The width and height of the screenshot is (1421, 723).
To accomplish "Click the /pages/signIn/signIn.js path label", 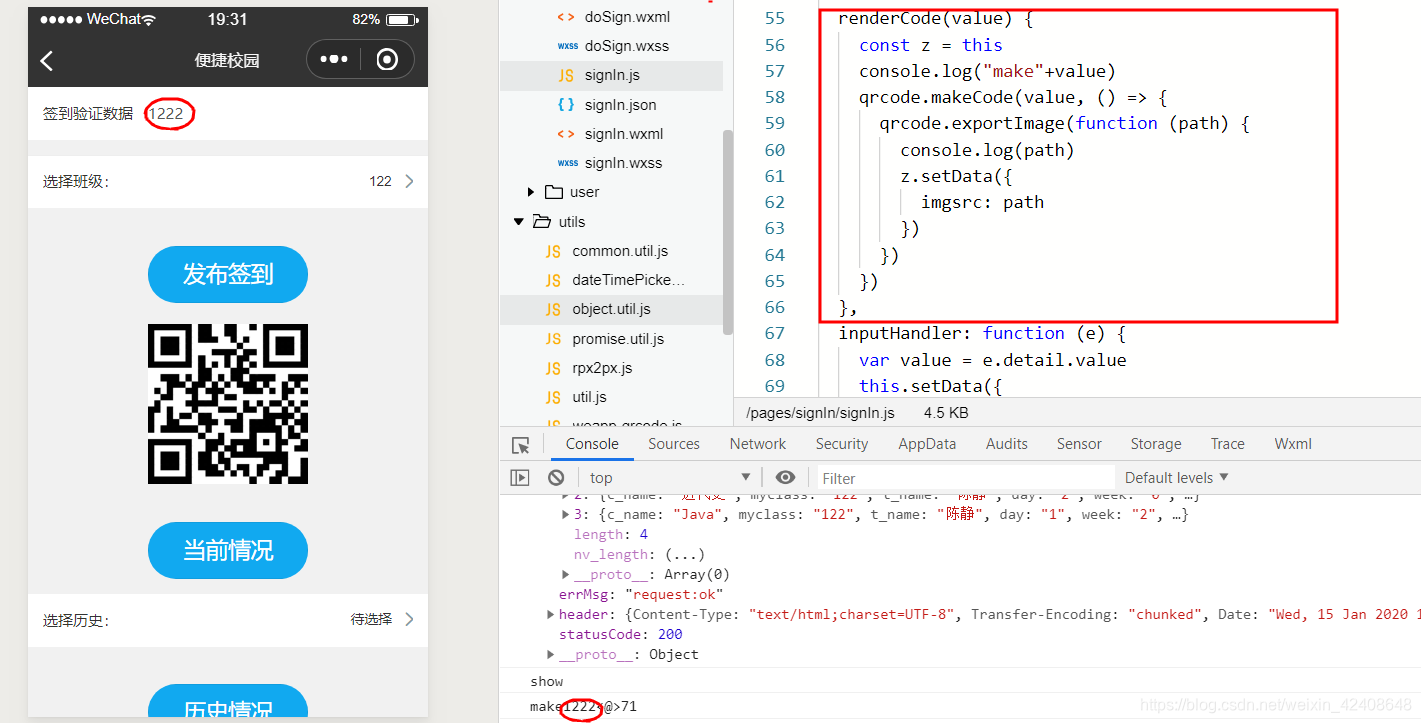I will pos(821,412).
